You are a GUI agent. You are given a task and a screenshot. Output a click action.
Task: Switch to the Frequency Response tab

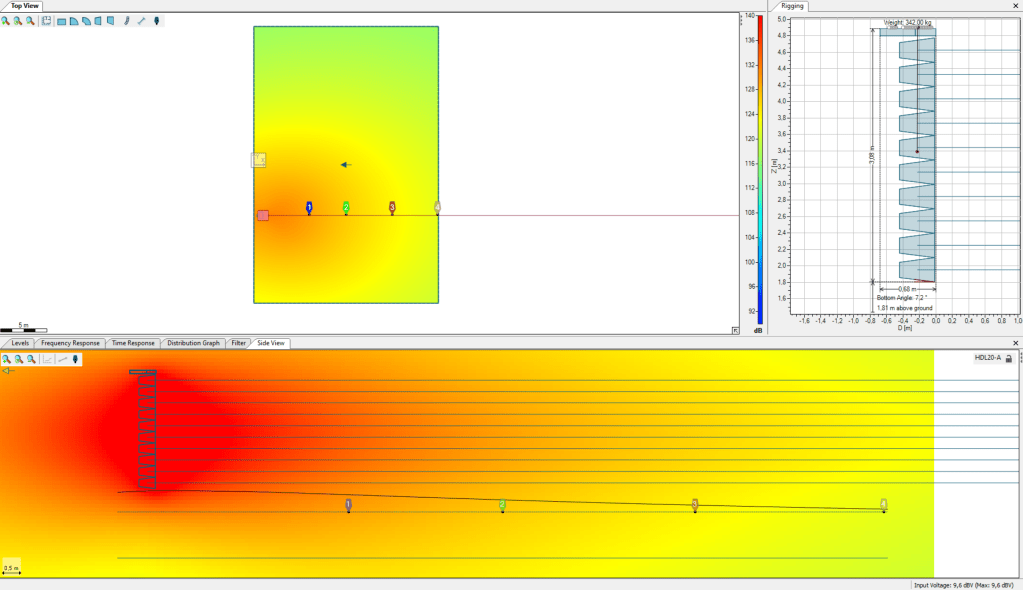[70, 343]
